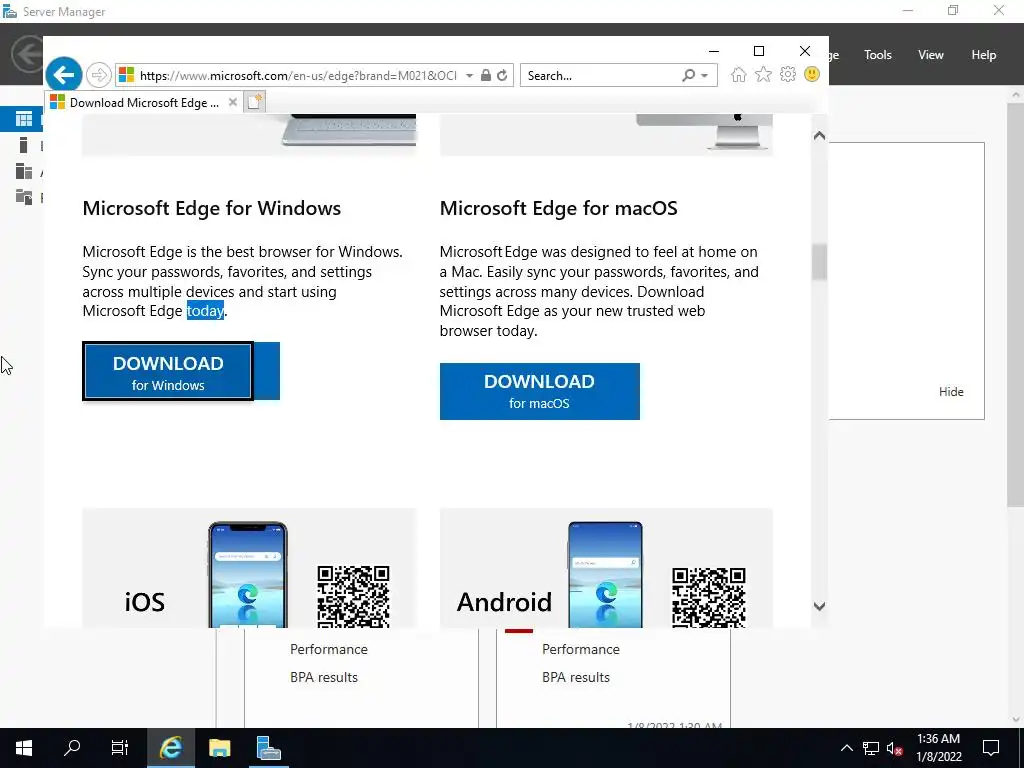Screen dimensions: 1024x768
Task: Click DOWNLOAD for macOS button
Action: click(x=539, y=391)
